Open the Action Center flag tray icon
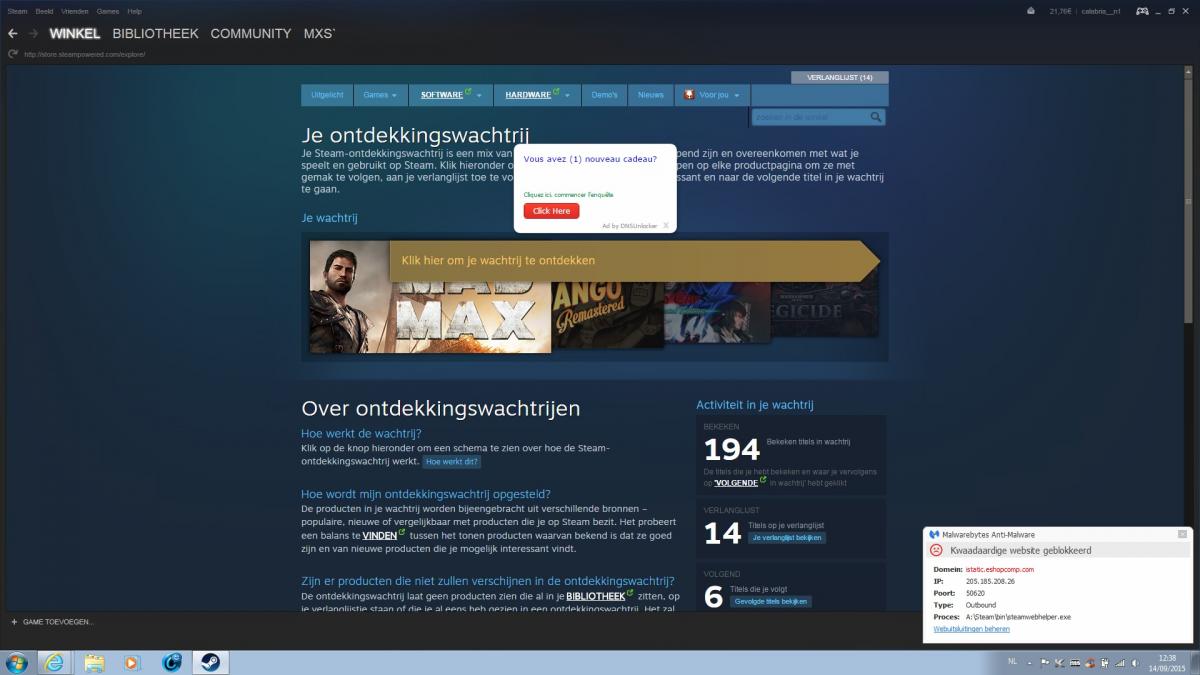Image resolution: width=1200 pixels, height=675 pixels. point(1045,662)
